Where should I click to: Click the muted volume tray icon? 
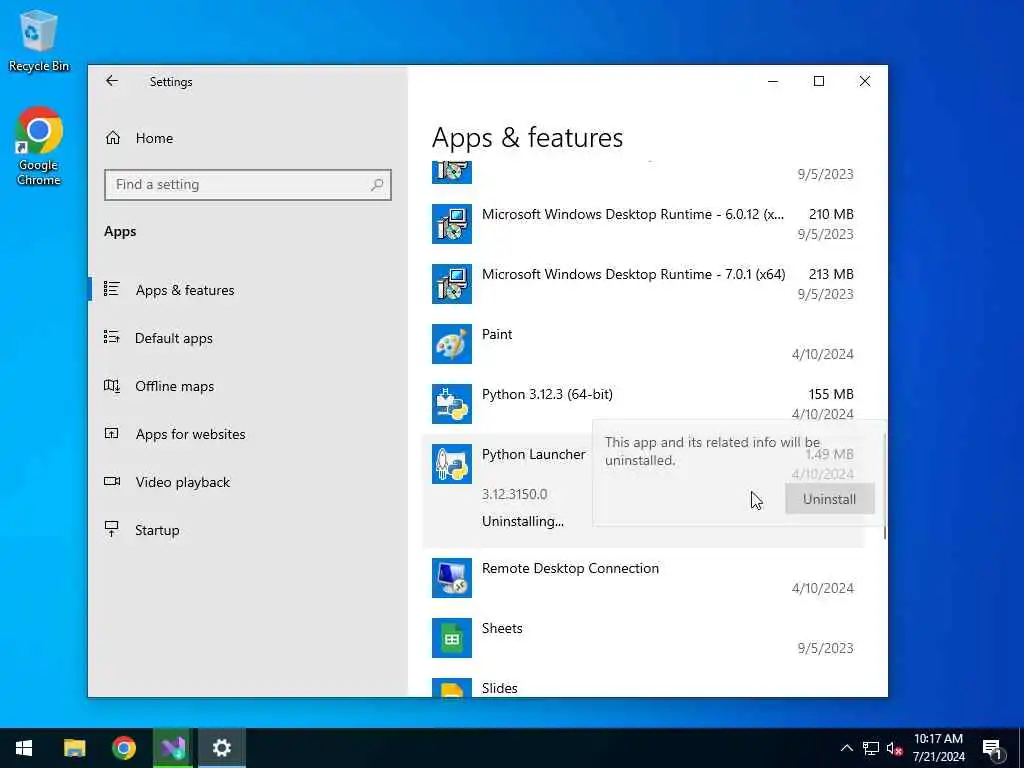pyautogui.click(x=895, y=748)
